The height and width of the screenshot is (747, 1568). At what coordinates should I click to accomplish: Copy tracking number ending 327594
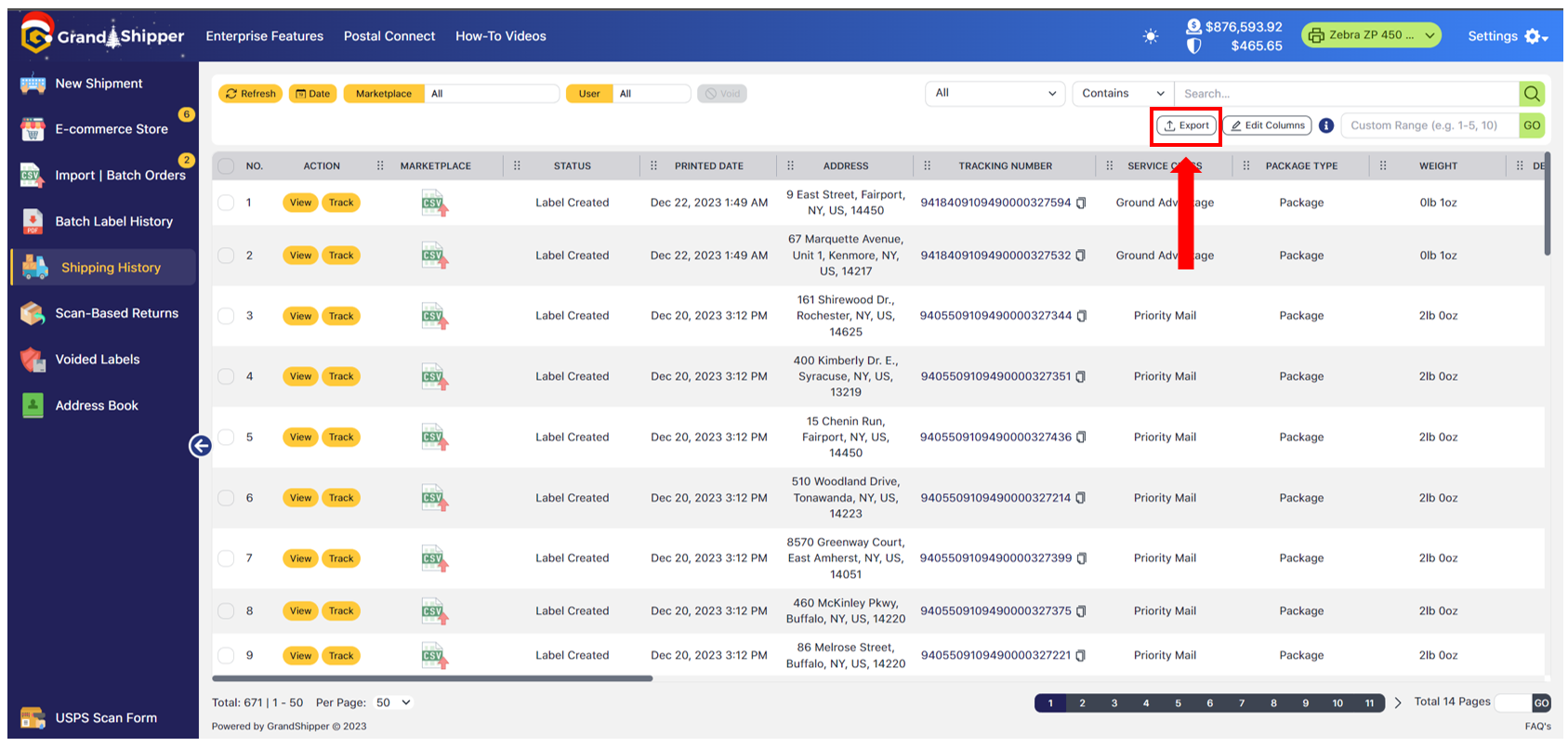tap(1081, 203)
